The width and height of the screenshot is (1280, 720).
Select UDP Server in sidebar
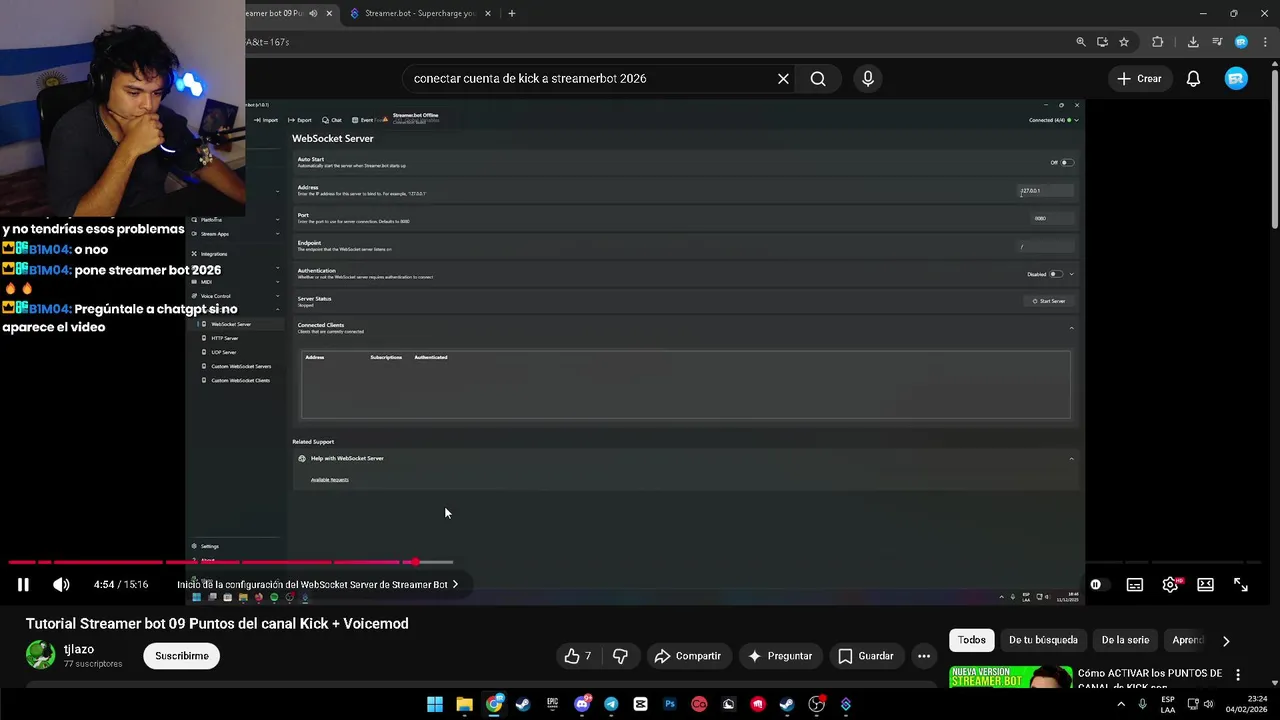[x=223, y=352]
